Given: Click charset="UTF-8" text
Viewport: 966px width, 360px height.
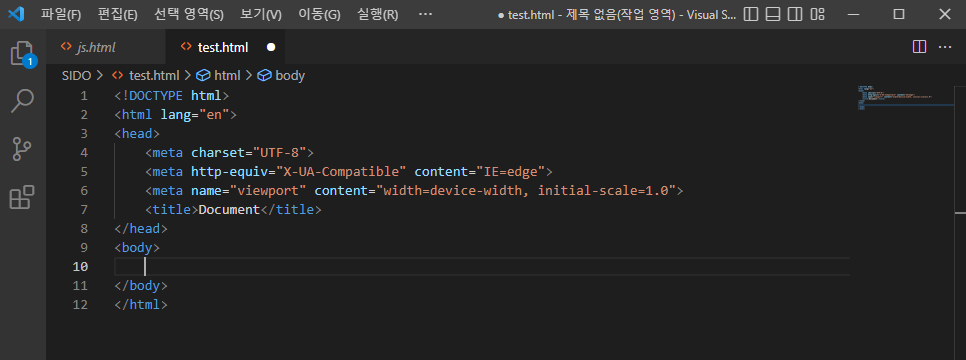Looking at the screenshot, I should click(x=249, y=153).
